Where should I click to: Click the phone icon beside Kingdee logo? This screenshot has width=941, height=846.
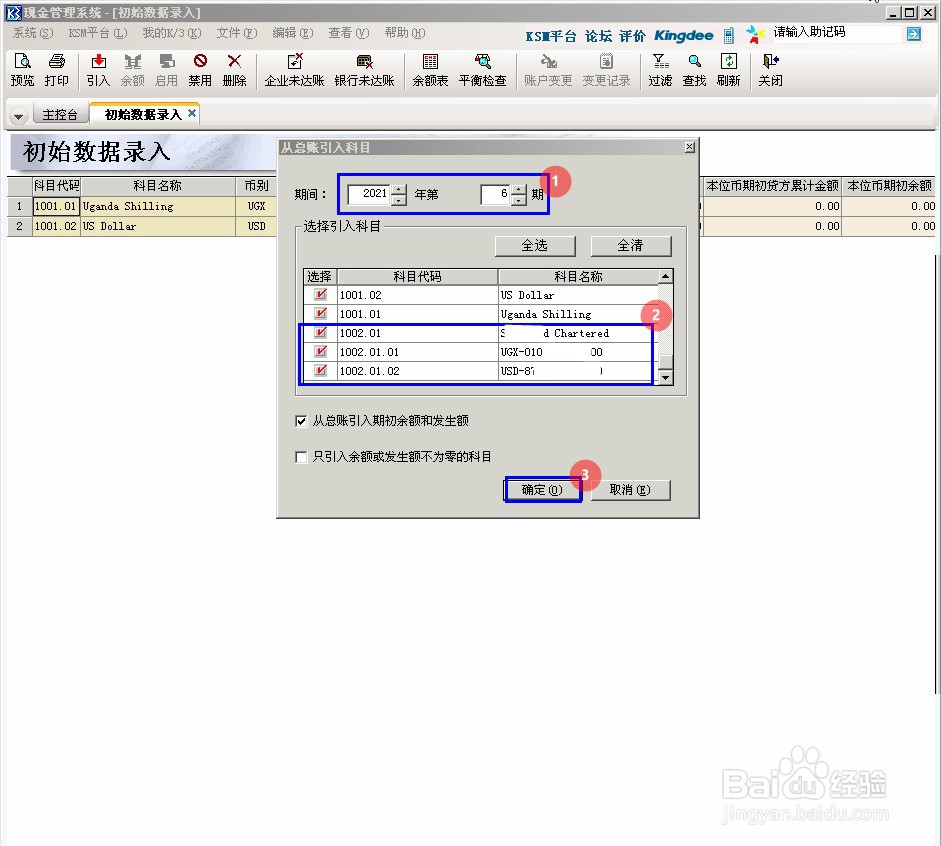(x=729, y=35)
